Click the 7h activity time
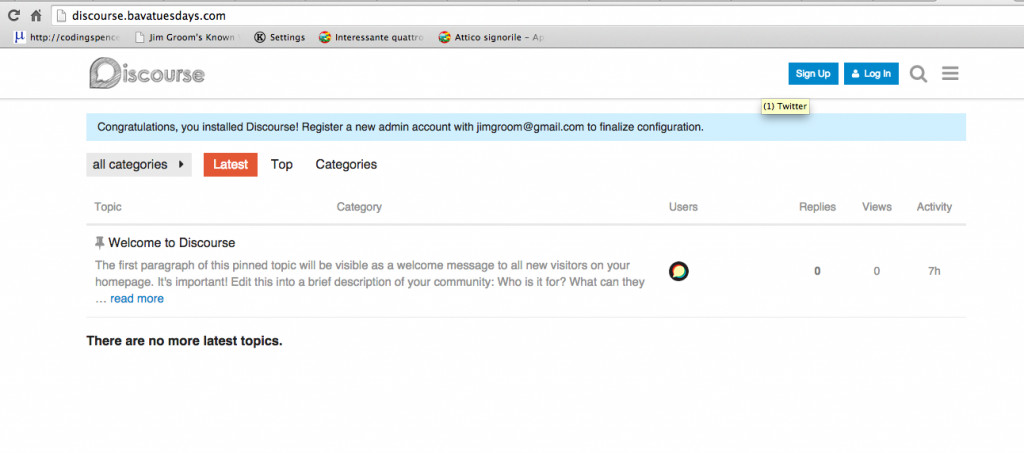The width and height of the screenshot is (1024, 453). [x=934, y=271]
